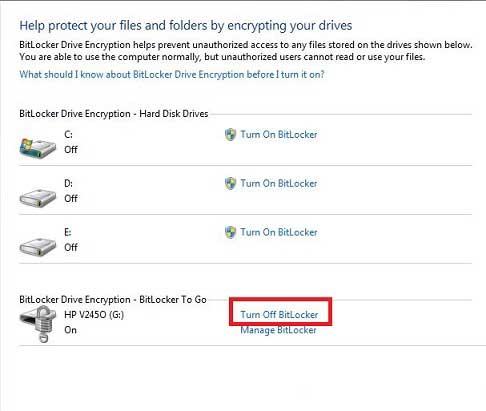Select the E: drive label

[68, 232]
